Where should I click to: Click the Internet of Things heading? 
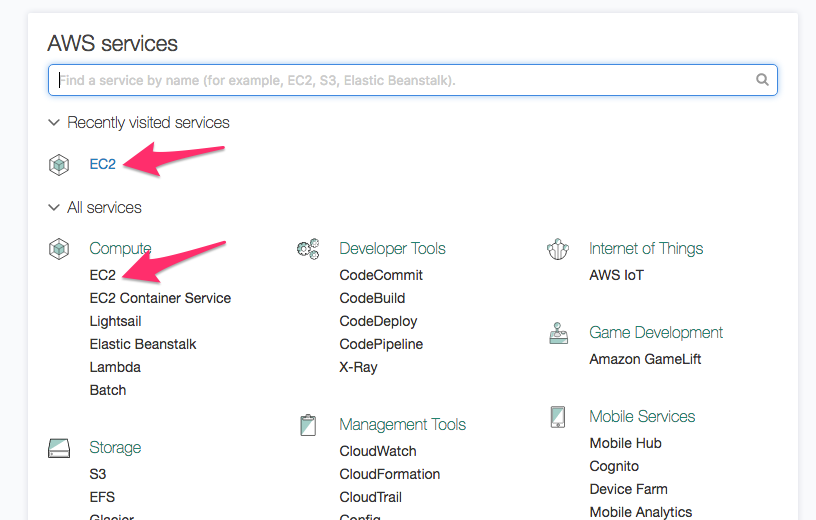coord(646,249)
